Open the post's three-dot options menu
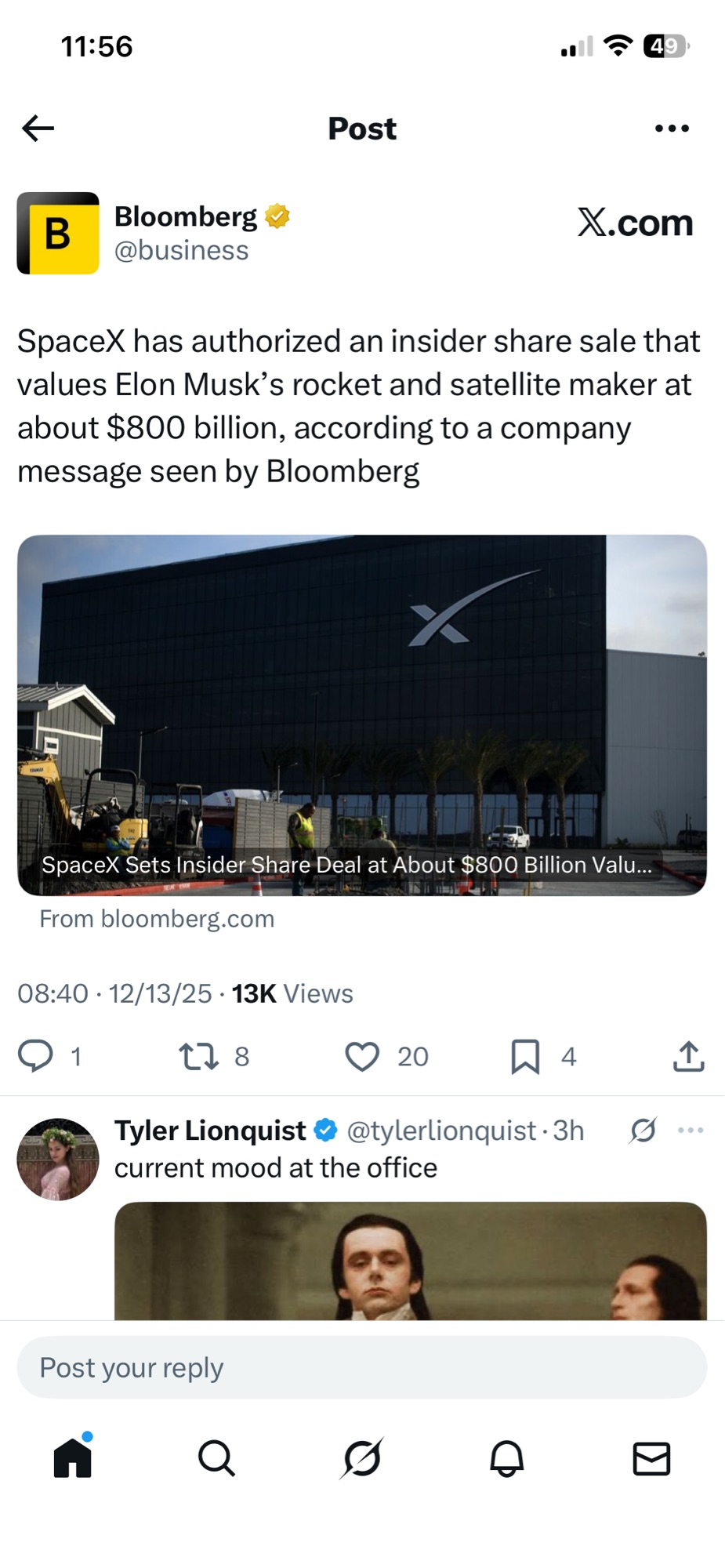This screenshot has width=725, height=1568. click(672, 128)
